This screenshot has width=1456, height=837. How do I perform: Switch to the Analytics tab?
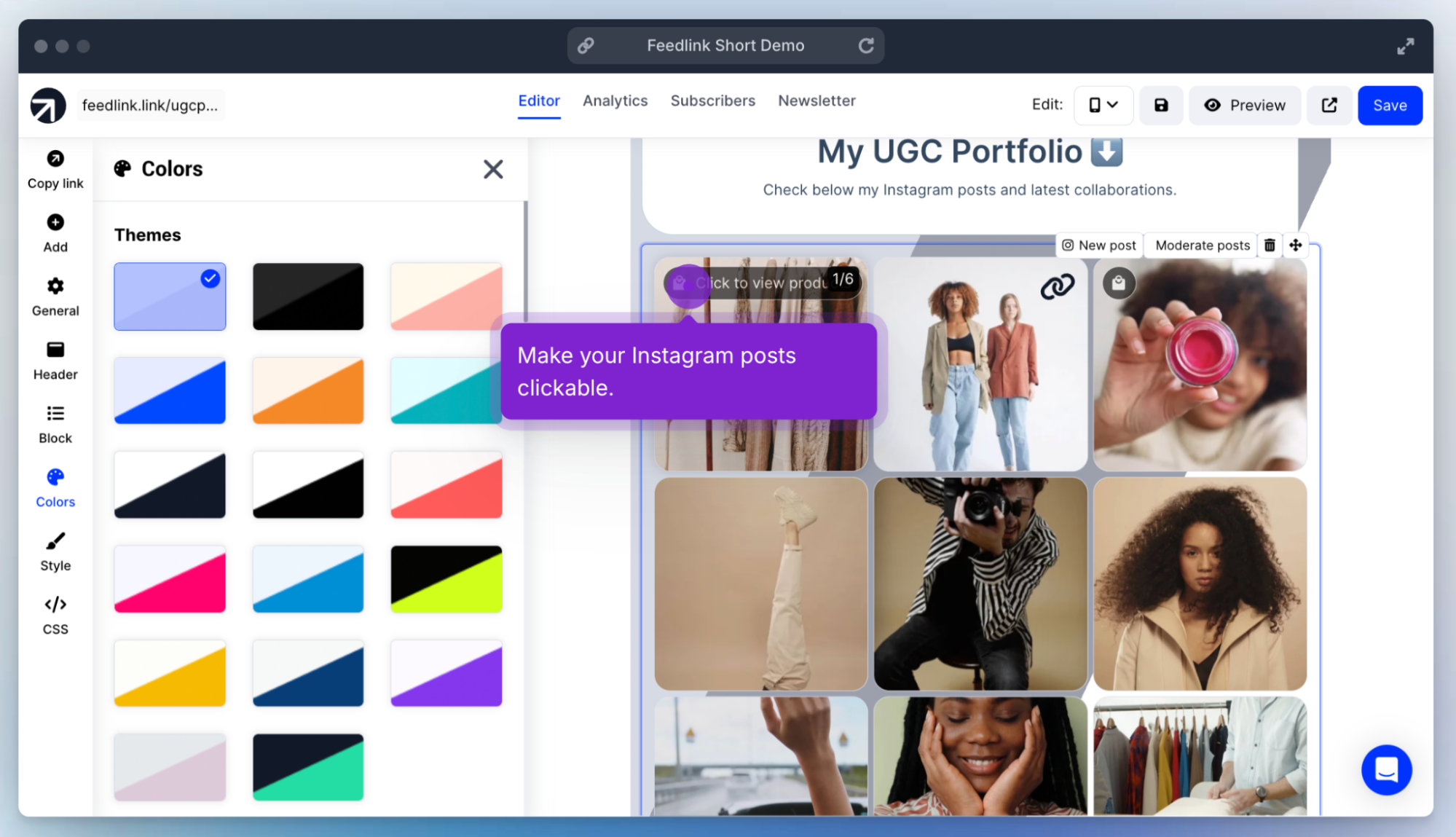[x=615, y=101]
